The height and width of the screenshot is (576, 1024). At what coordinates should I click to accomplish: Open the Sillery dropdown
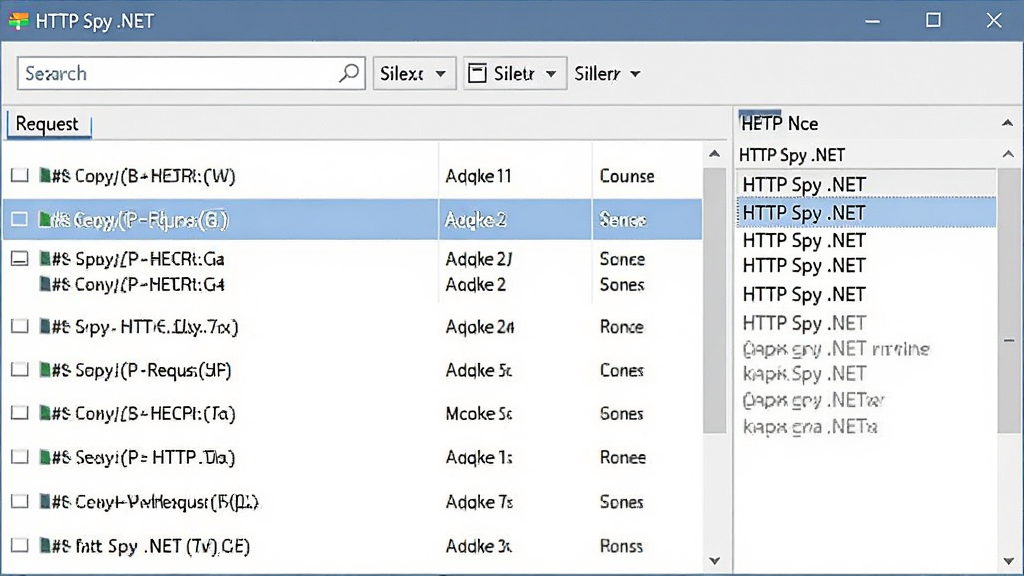[x=607, y=73]
